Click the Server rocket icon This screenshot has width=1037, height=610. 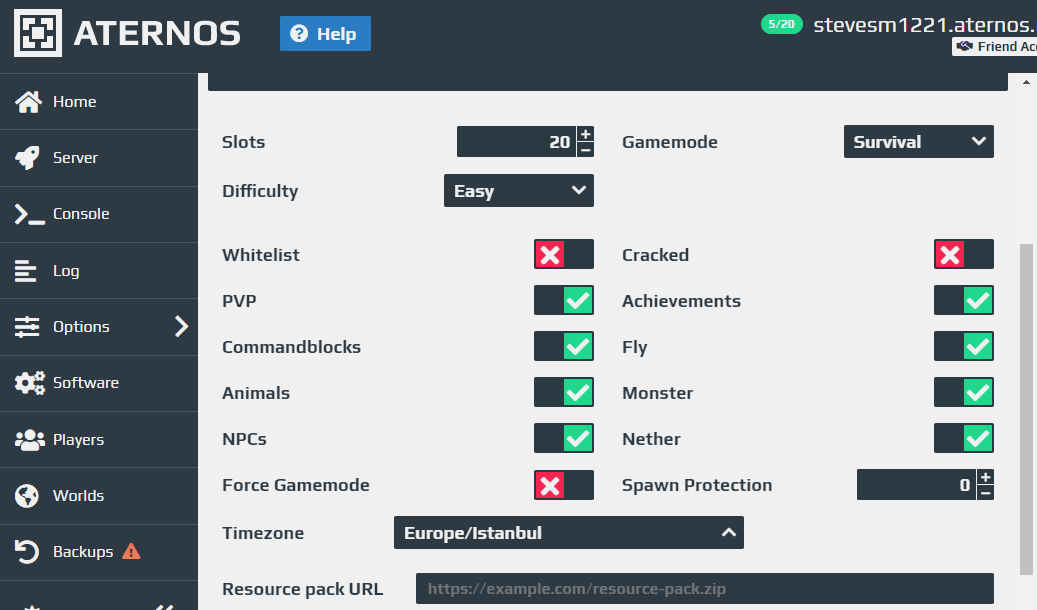(28, 158)
